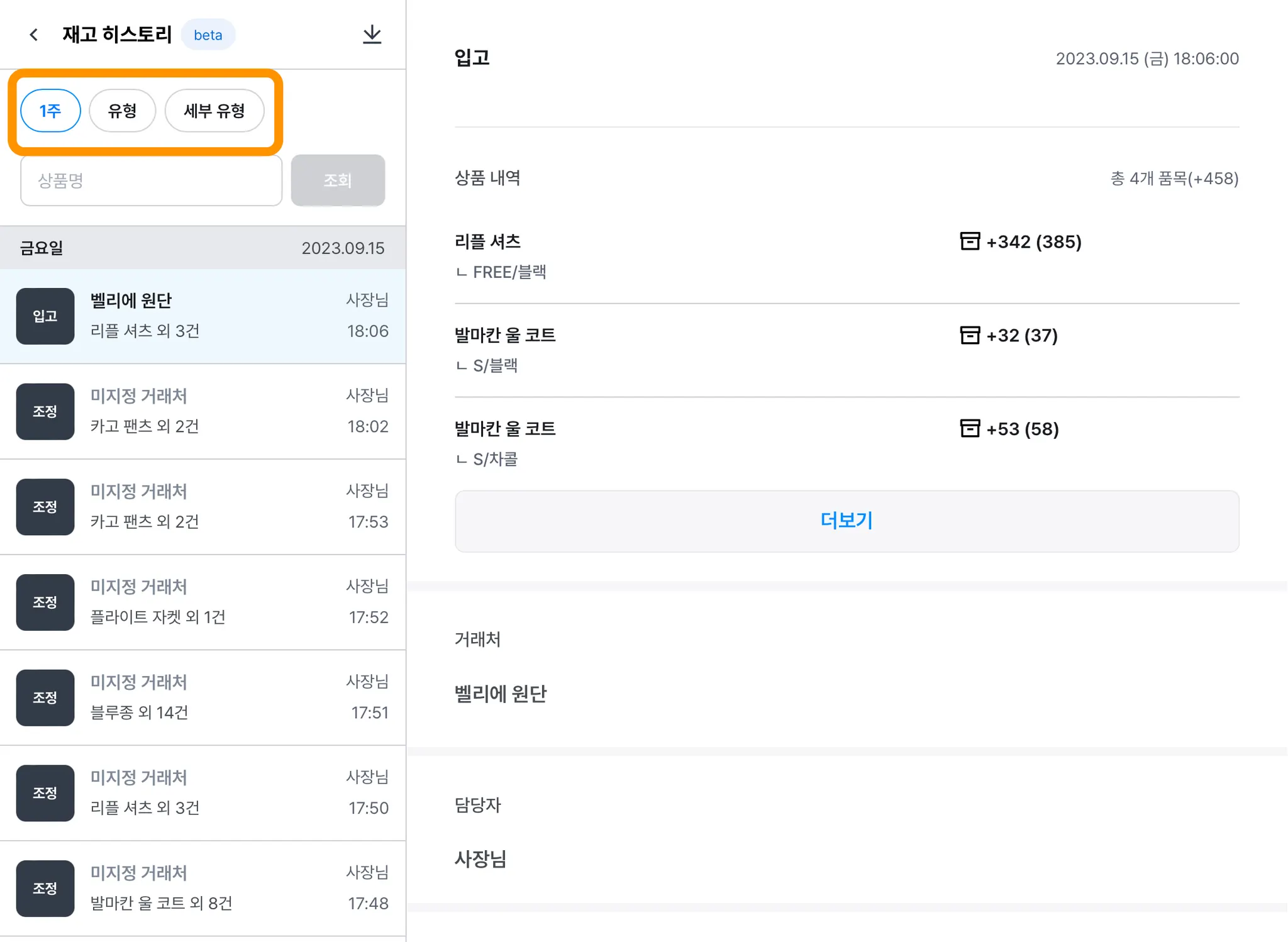This screenshot has width=1288, height=942.
Task: Click the back arrow icon
Action: [34, 35]
